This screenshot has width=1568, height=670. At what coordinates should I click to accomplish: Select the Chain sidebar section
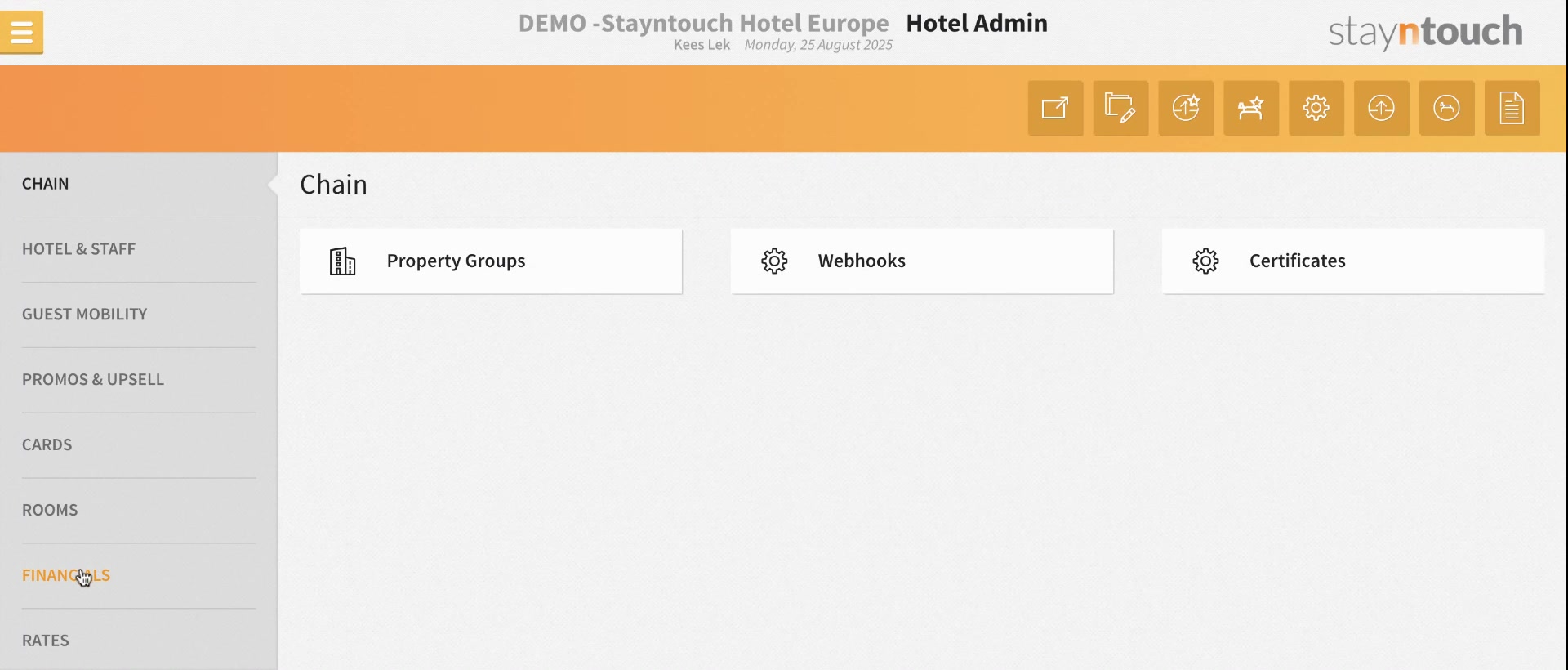click(46, 184)
